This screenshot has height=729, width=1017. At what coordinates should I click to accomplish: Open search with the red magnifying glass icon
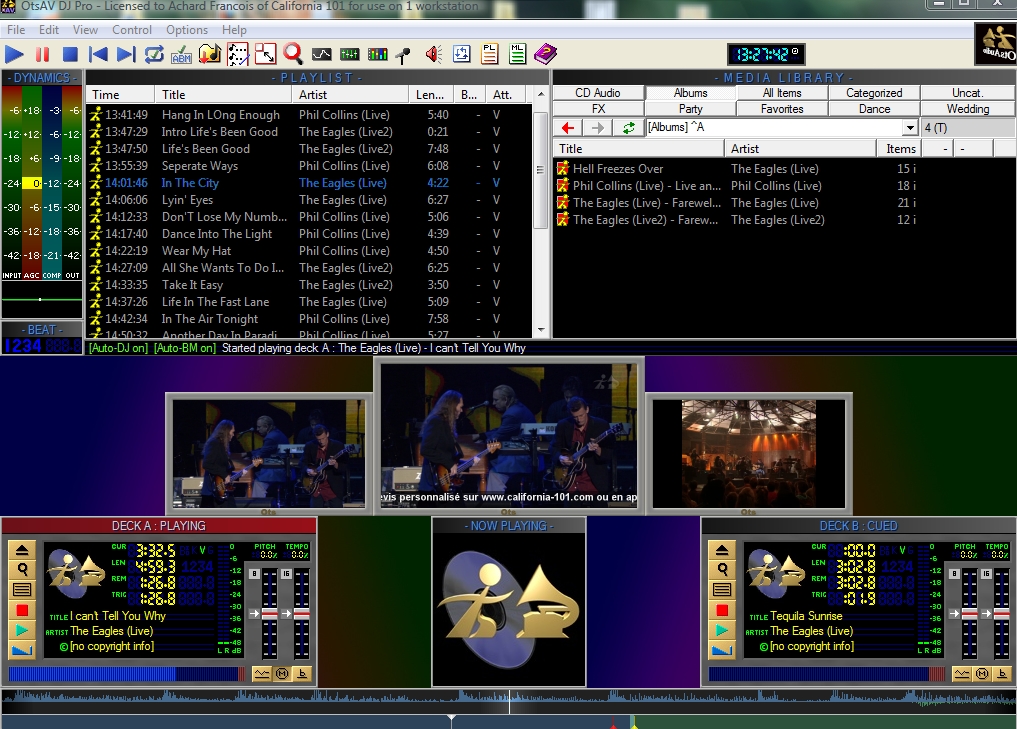click(293, 54)
